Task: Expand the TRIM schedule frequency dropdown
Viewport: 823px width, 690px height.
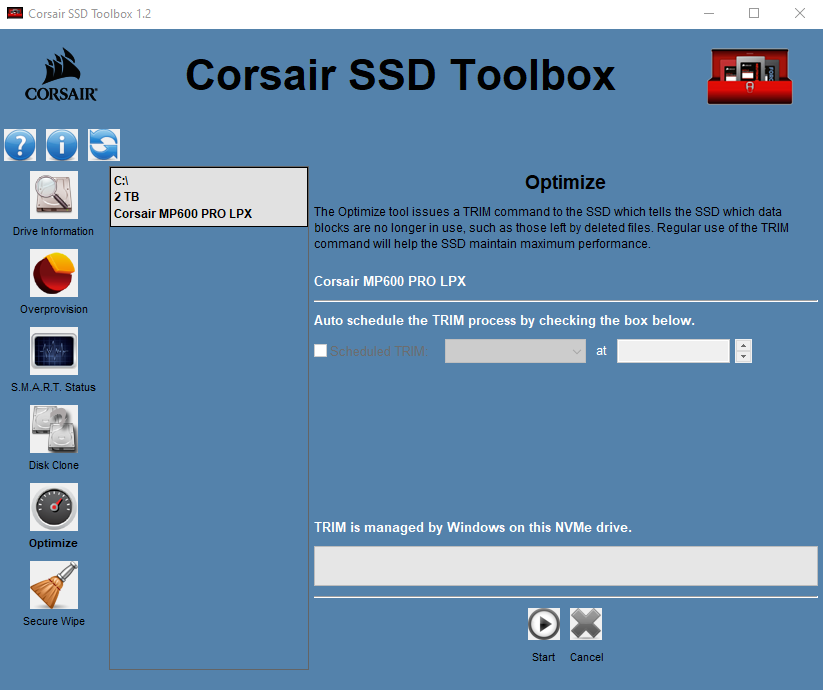Action: point(515,351)
